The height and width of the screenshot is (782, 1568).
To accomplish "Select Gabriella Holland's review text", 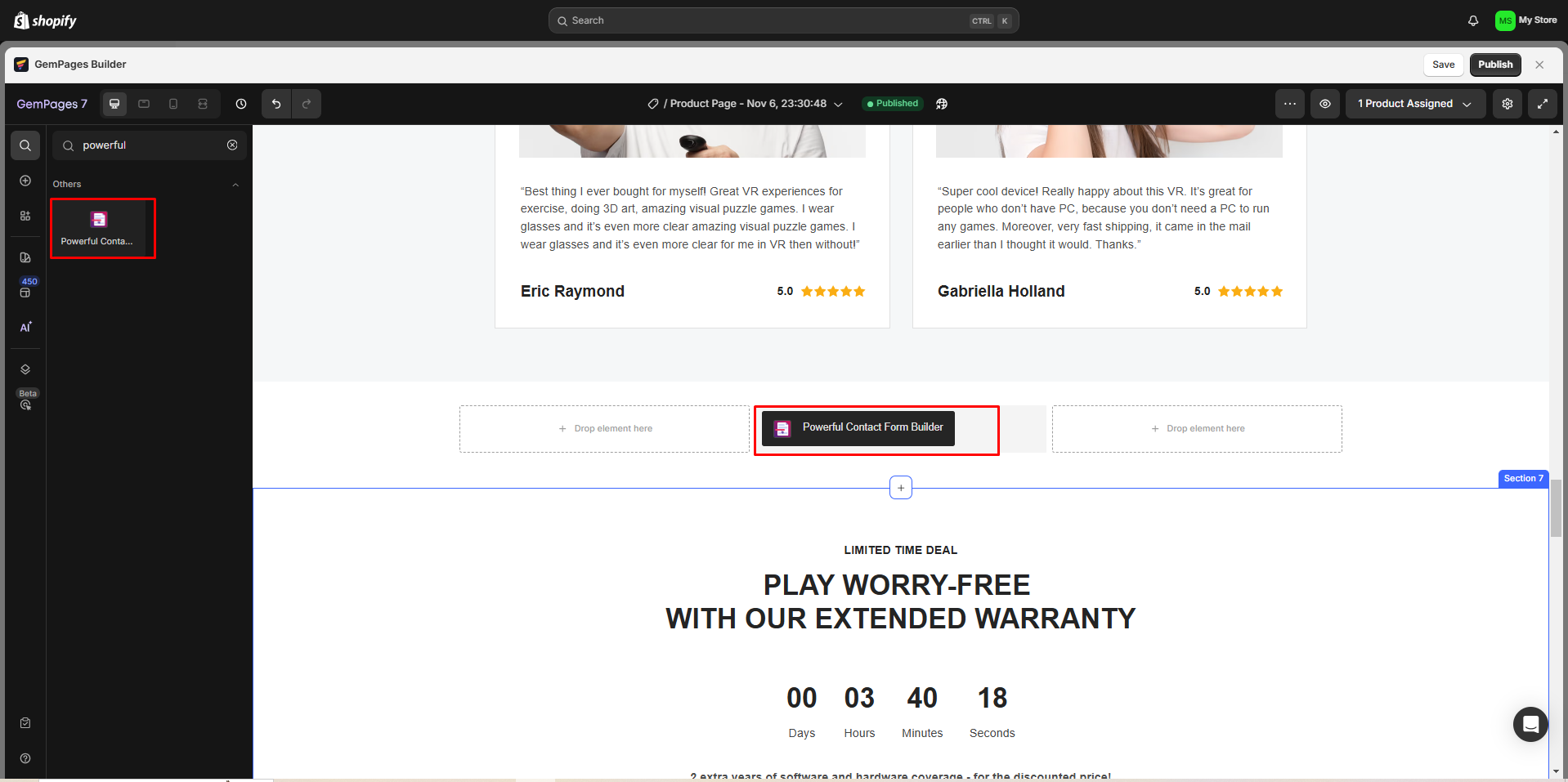I will tap(1104, 218).
